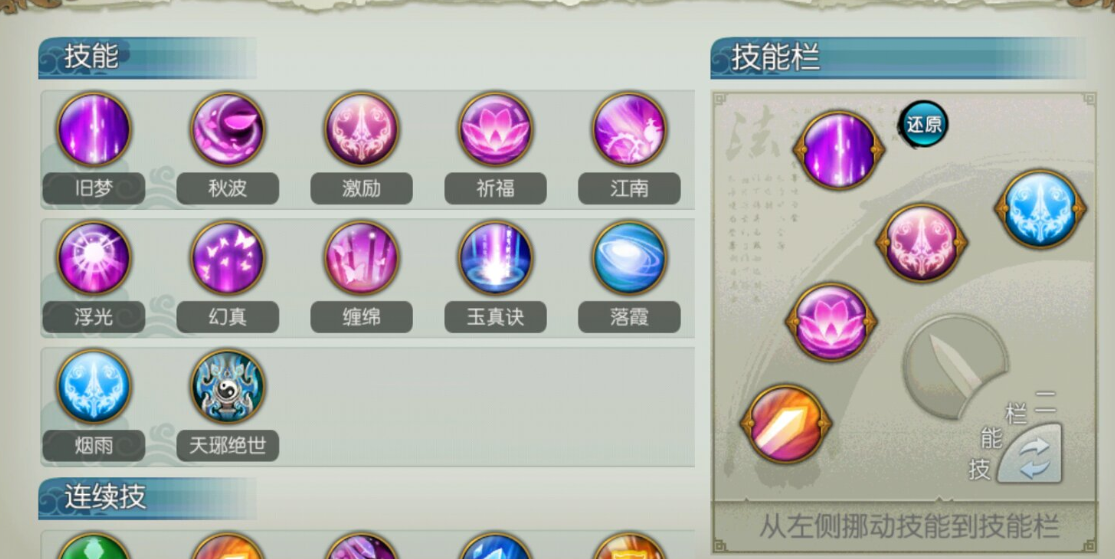Image resolution: width=1115 pixels, height=559 pixels.
Task: Choose the 祈福 lotus skill icon in list
Action: point(496,129)
